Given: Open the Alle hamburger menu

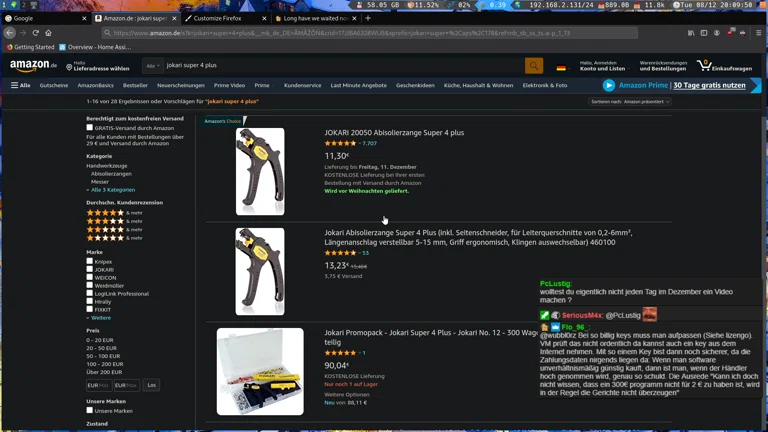Looking at the screenshot, I should click(x=21, y=85).
